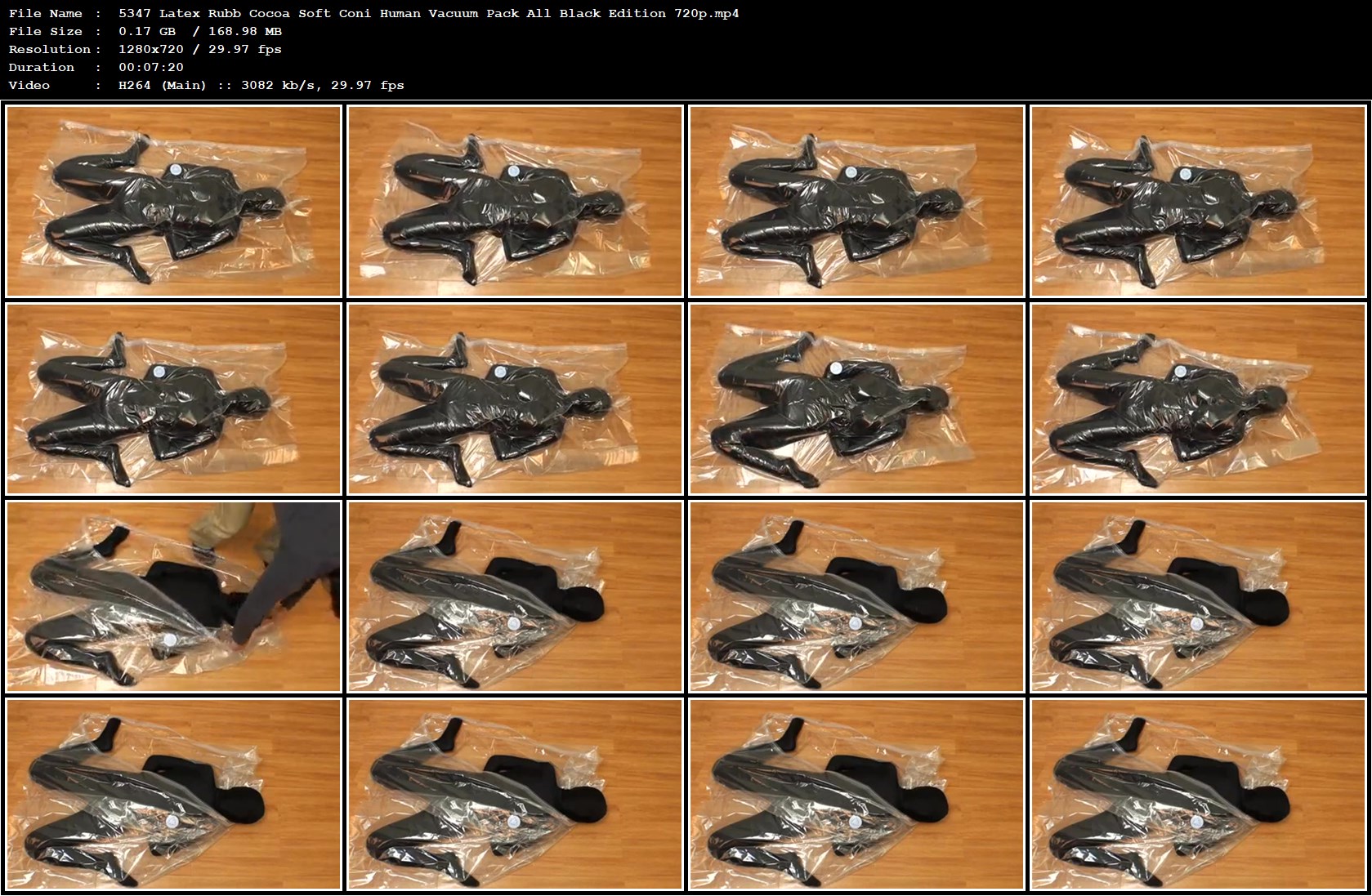The width and height of the screenshot is (1372, 896).
Task: Open the first thumbnail in the top row
Action: tap(173, 201)
